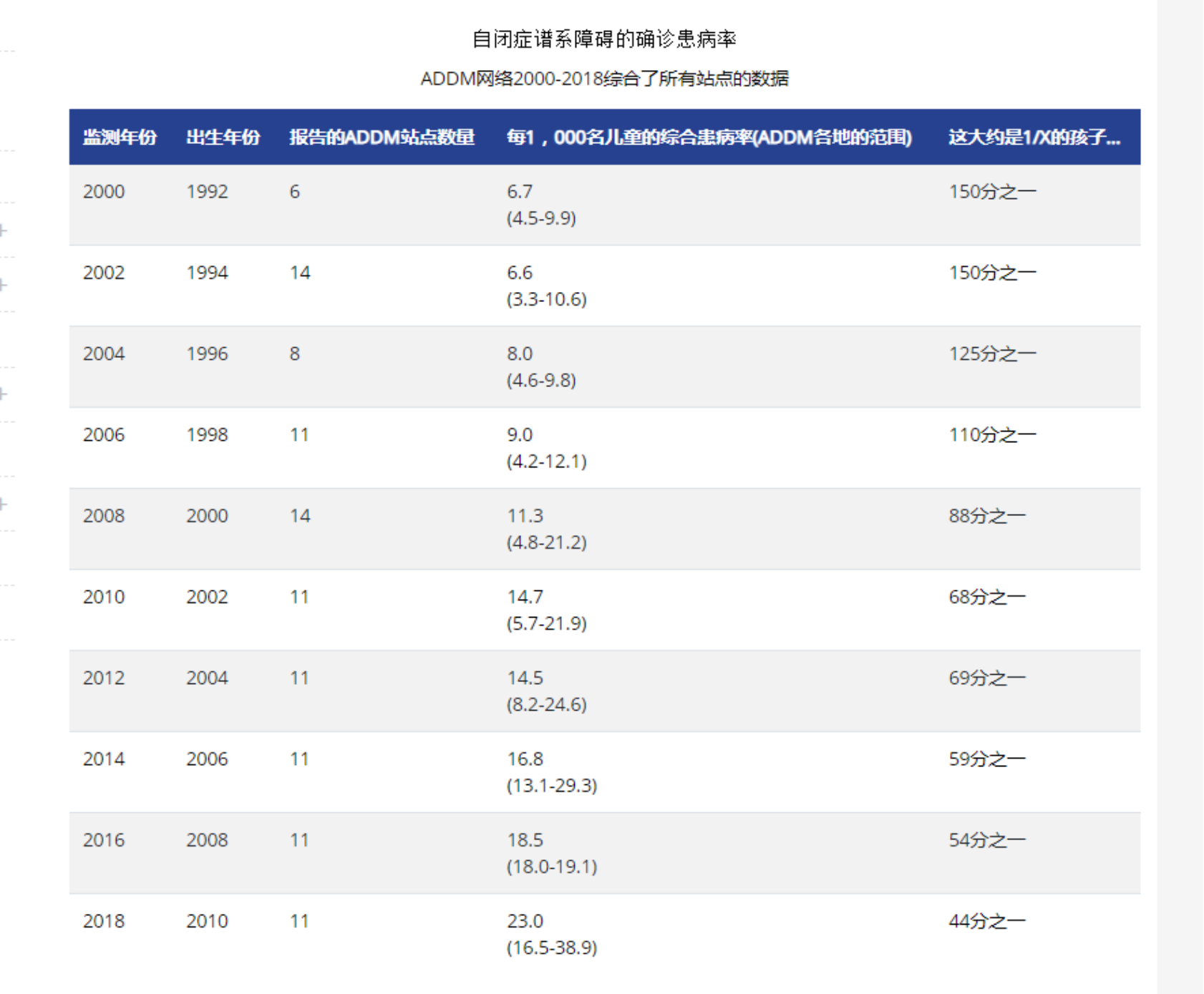Select the 14.5 prevalence value
1204x994 pixels.
[525, 678]
